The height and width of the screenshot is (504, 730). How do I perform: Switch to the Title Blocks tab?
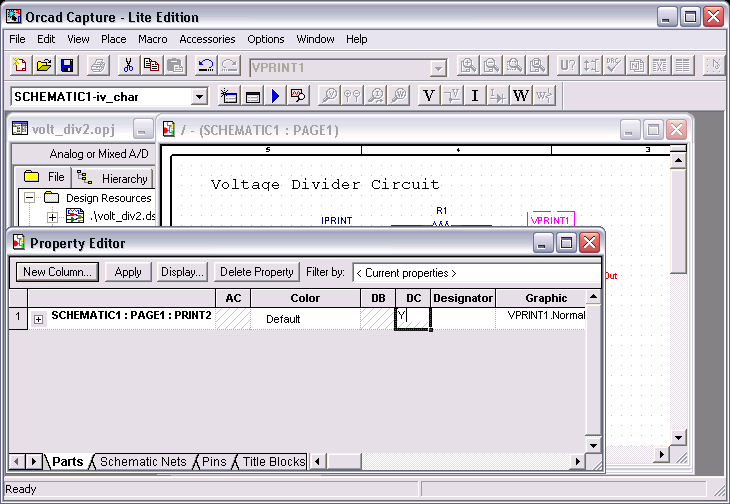click(x=273, y=462)
